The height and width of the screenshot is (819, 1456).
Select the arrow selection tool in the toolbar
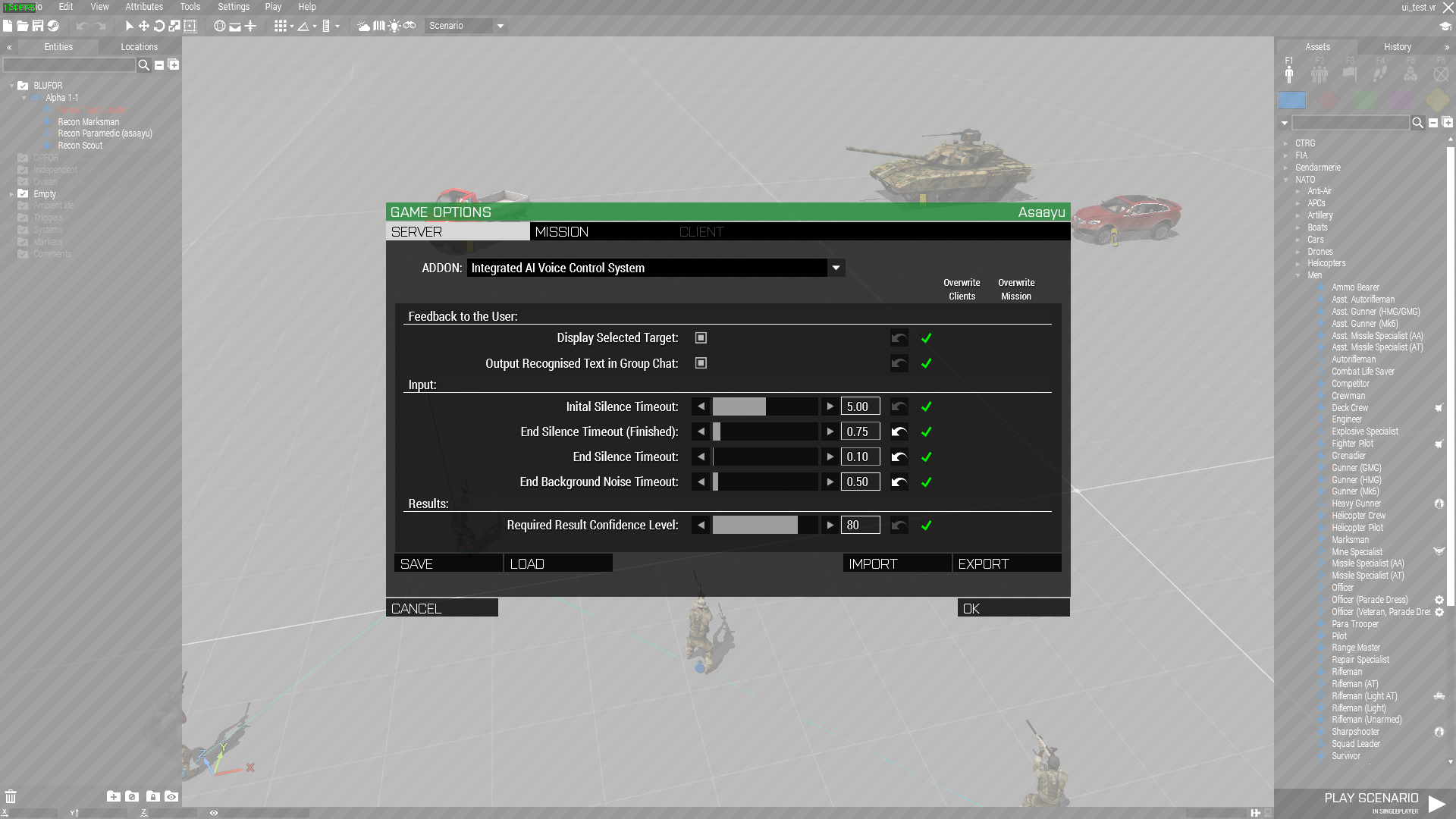(129, 26)
